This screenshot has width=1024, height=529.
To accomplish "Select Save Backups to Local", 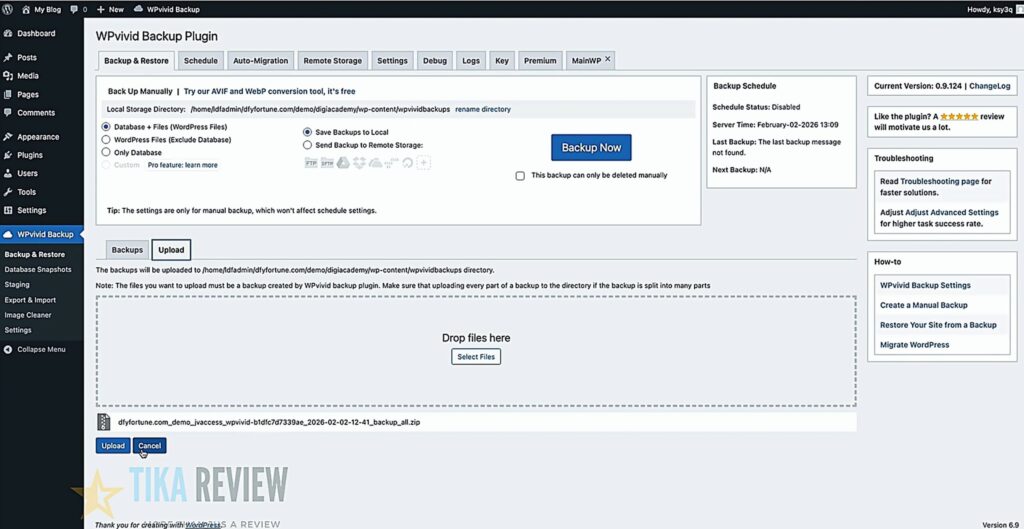I will point(308,132).
